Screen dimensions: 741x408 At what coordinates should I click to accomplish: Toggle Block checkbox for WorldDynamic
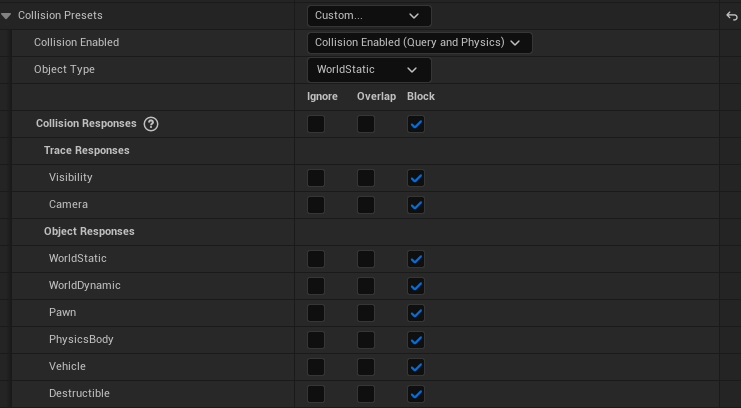click(416, 286)
